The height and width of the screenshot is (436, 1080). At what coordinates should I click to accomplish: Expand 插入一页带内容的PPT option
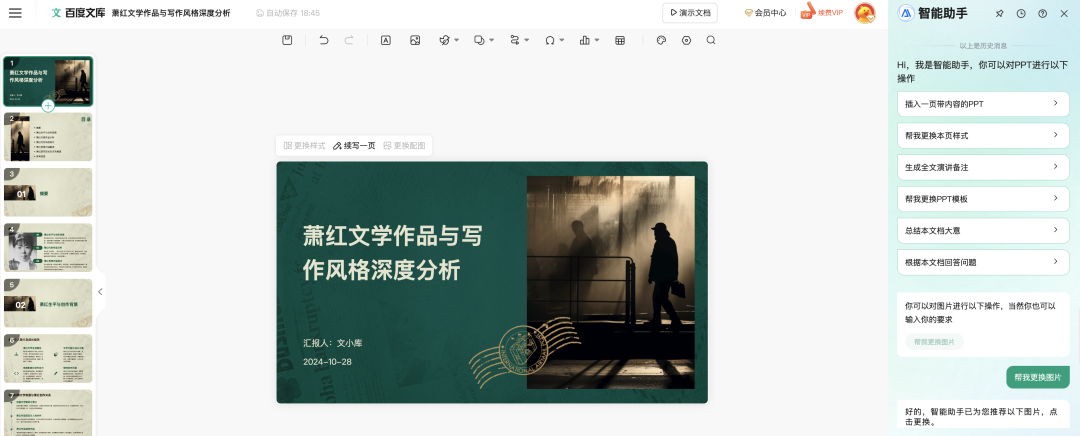tap(983, 104)
